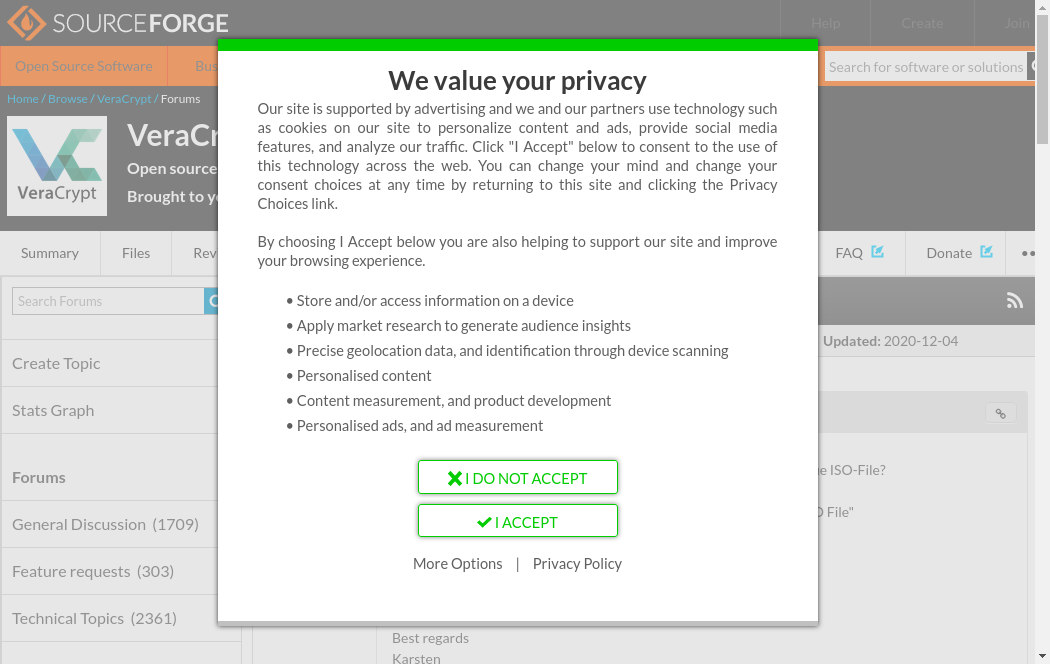The image size is (1050, 664).
Task: Open the Help menu
Action: (x=825, y=23)
